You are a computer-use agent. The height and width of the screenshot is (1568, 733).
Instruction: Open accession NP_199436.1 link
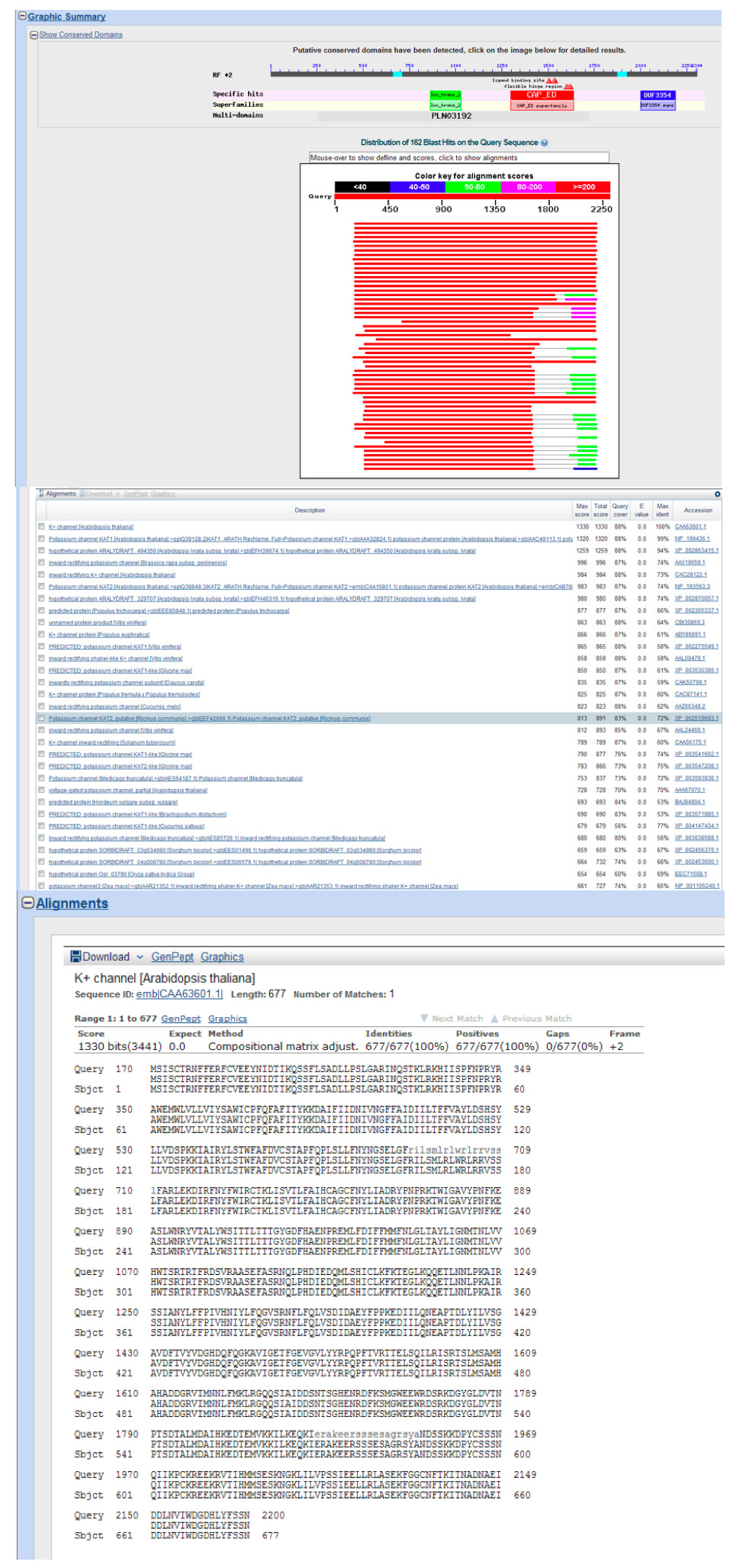[x=692, y=539]
